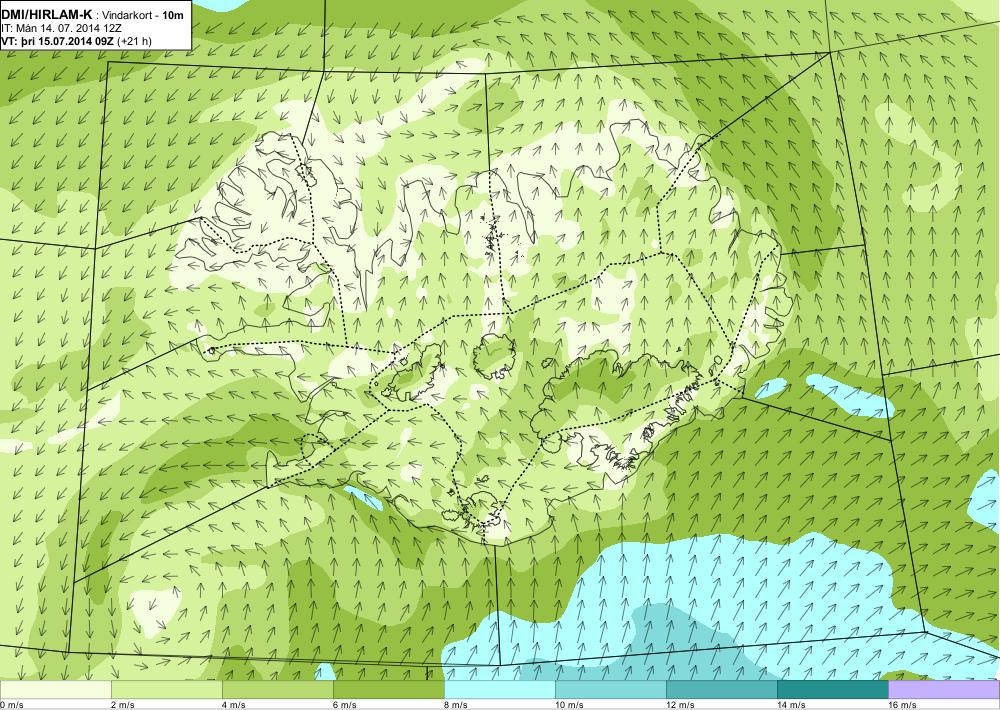Click the 6–8 m/s dark green swatch
Viewport: 1000px width, 710px height.
click(388, 690)
